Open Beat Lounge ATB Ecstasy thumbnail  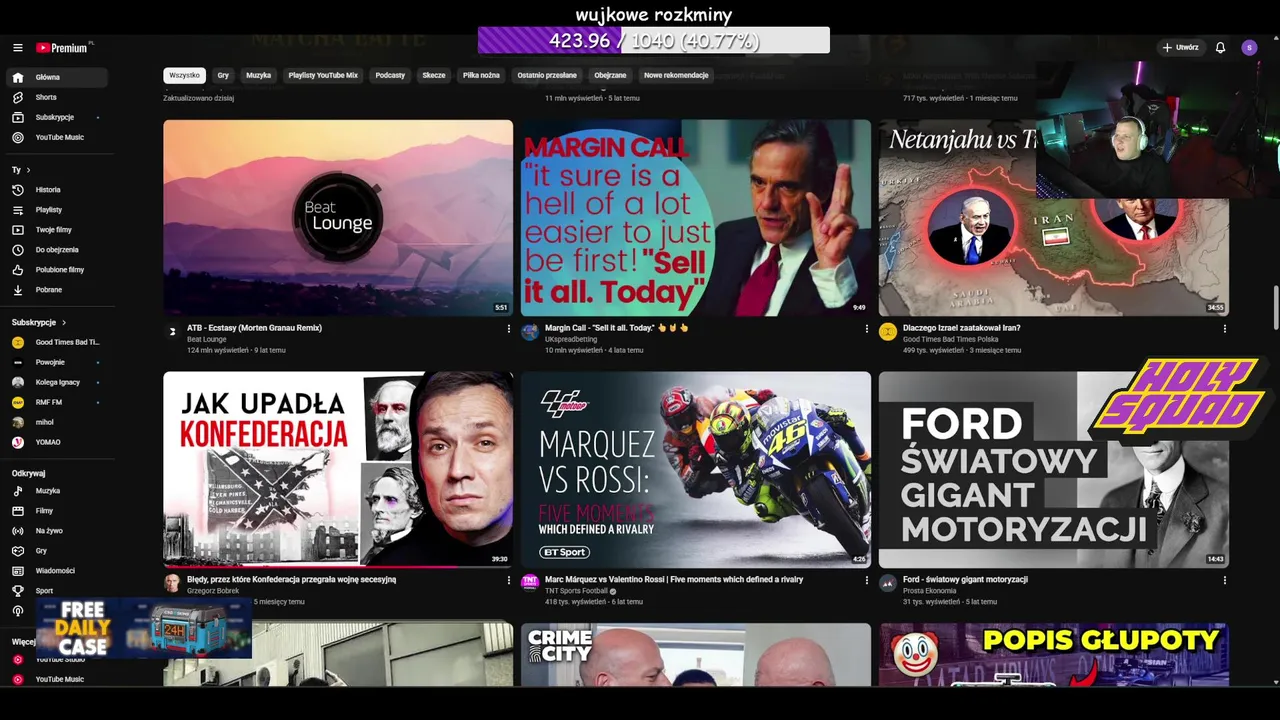click(338, 218)
